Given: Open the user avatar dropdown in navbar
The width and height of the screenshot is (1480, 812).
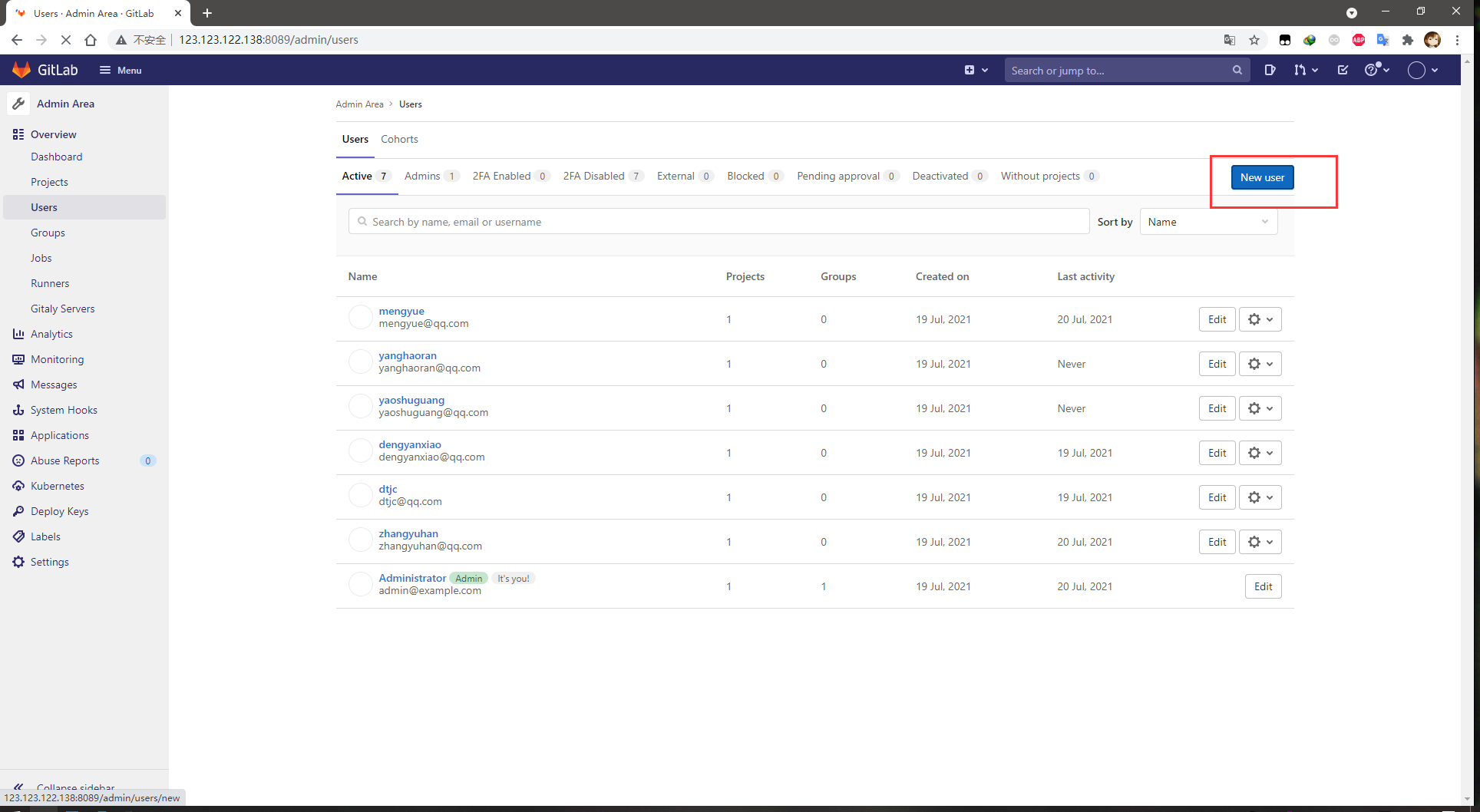Looking at the screenshot, I should (1422, 70).
